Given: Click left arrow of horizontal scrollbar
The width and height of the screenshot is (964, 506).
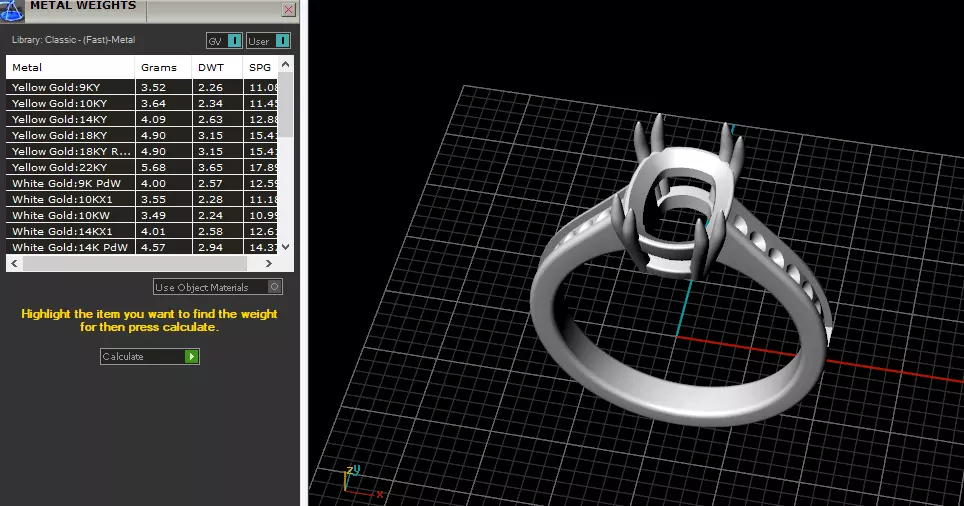Looking at the screenshot, I should [14, 263].
